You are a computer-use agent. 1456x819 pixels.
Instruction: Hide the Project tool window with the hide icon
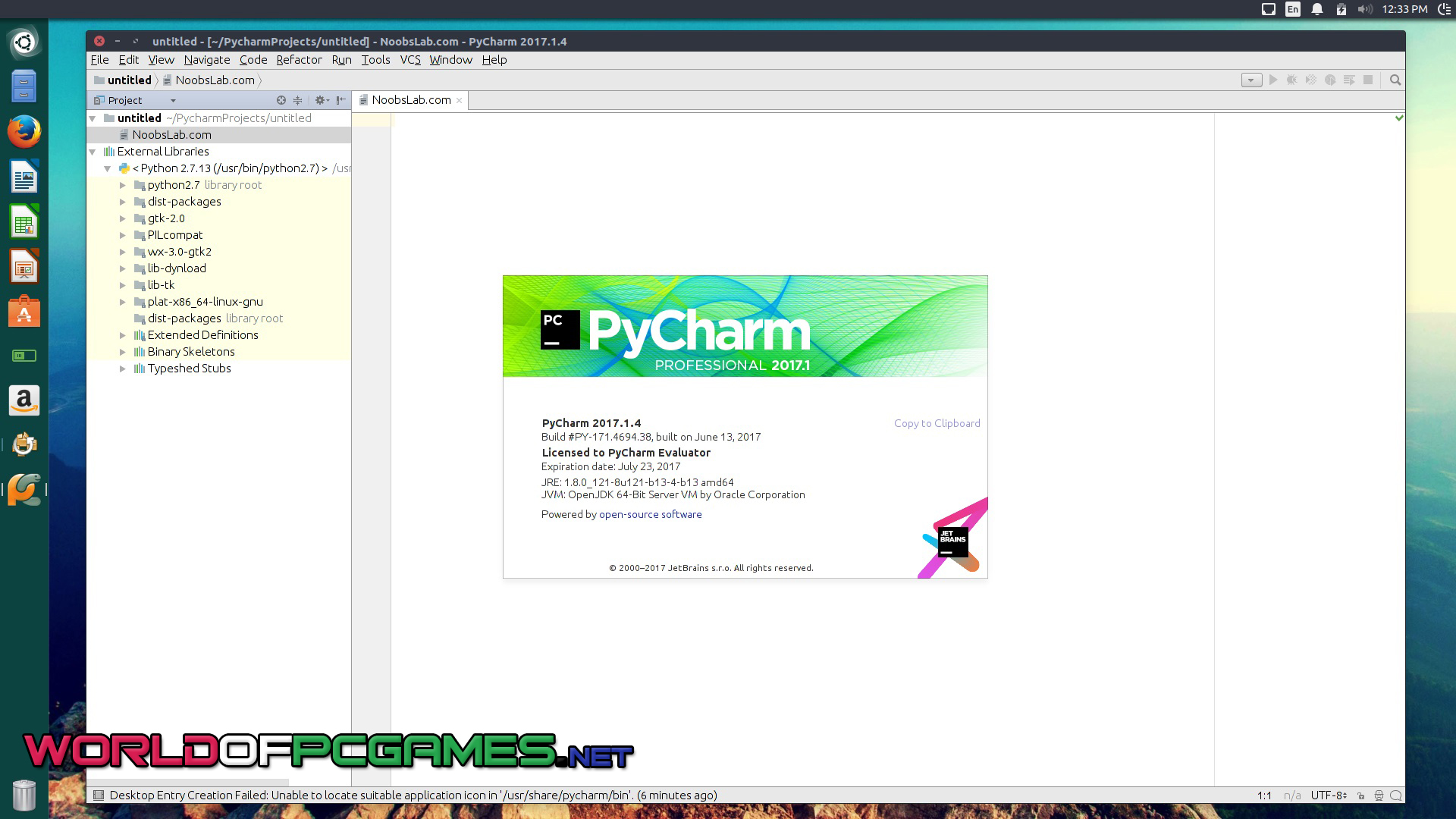341,100
